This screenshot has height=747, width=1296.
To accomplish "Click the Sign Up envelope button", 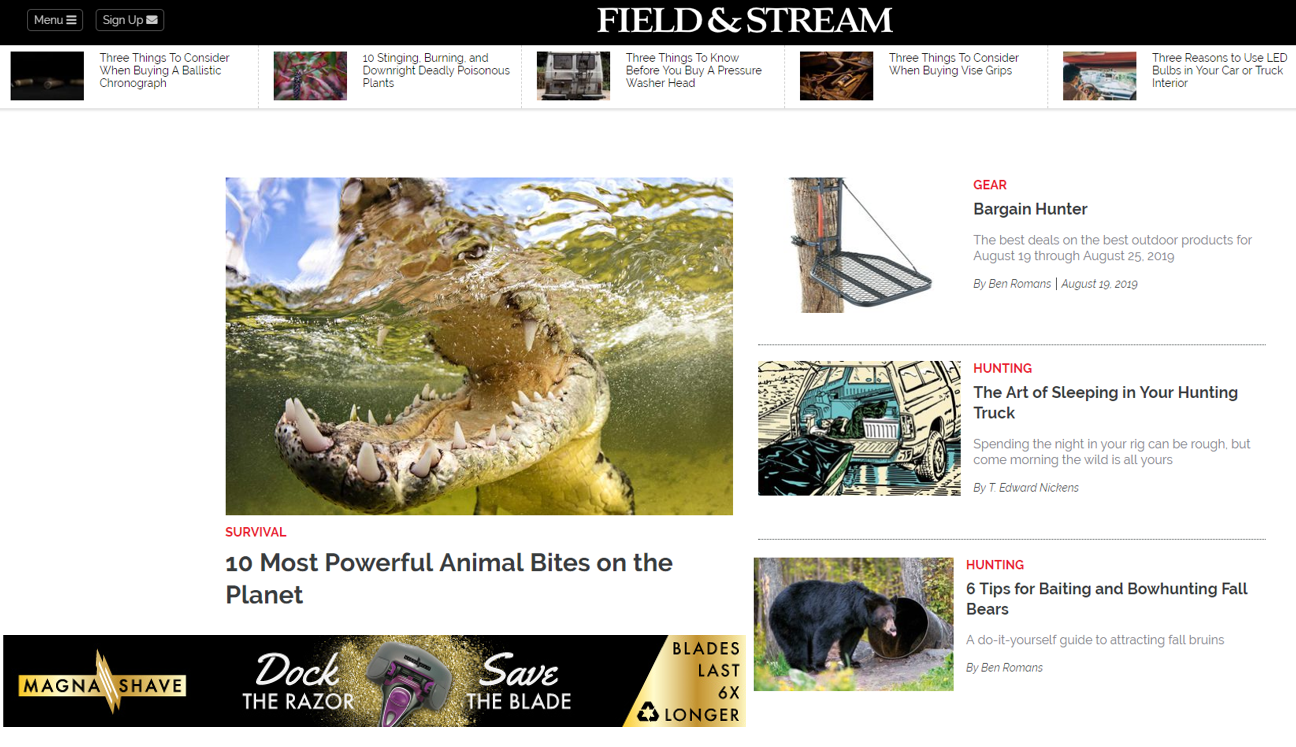I will 129,20.
